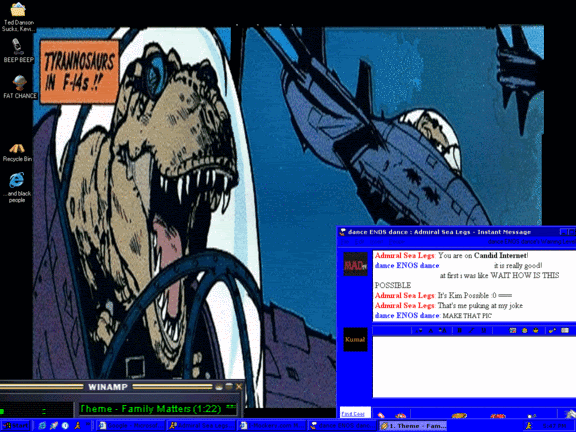The height and width of the screenshot is (432, 576).
Task: Toggle italic formatting in the IM toolbar
Action: (471, 331)
